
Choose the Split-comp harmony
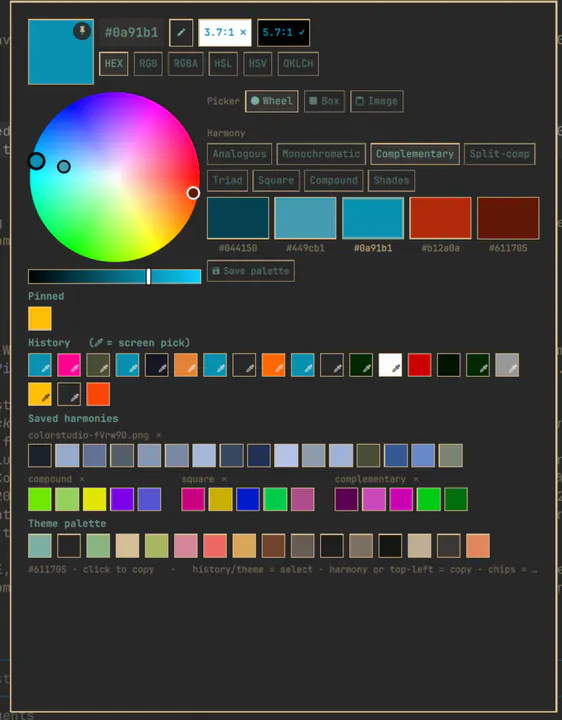click(x=500, y=154)
